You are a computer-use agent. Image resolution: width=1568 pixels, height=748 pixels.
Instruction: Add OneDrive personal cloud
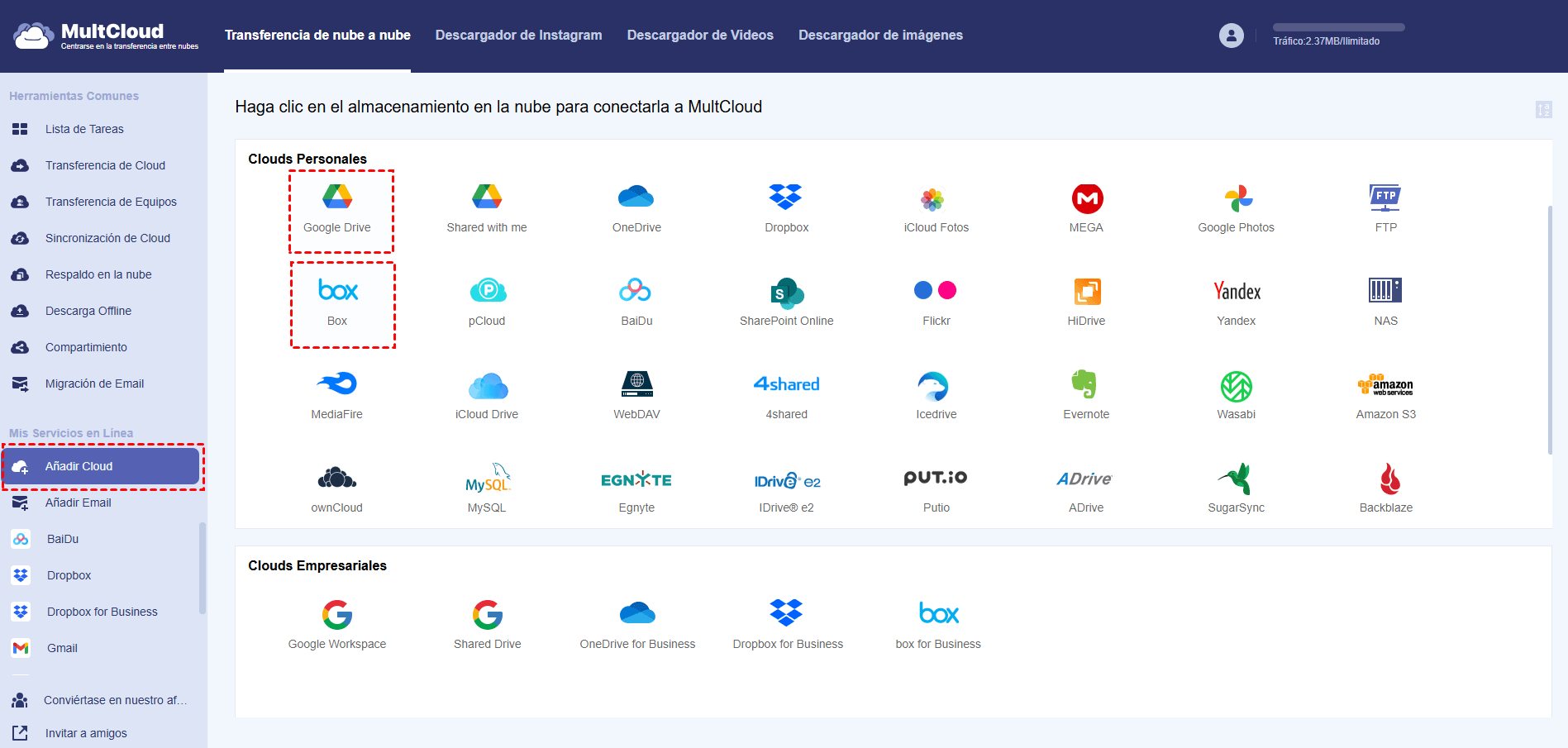pos(636,209)
